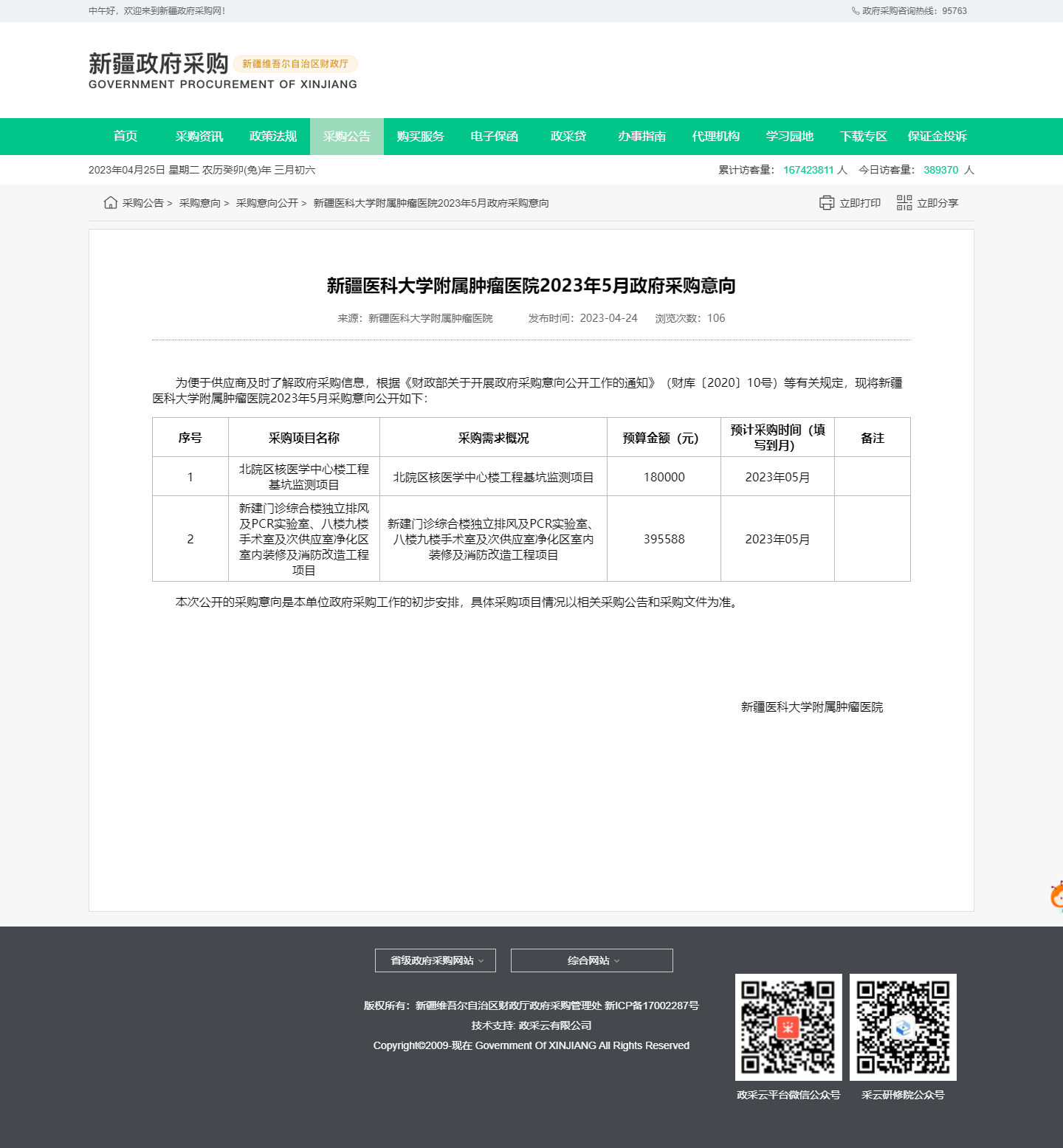Click the 采购意向公开 breadcrumb link
The image size is (1063, 1148).
[x=267, y=203]
